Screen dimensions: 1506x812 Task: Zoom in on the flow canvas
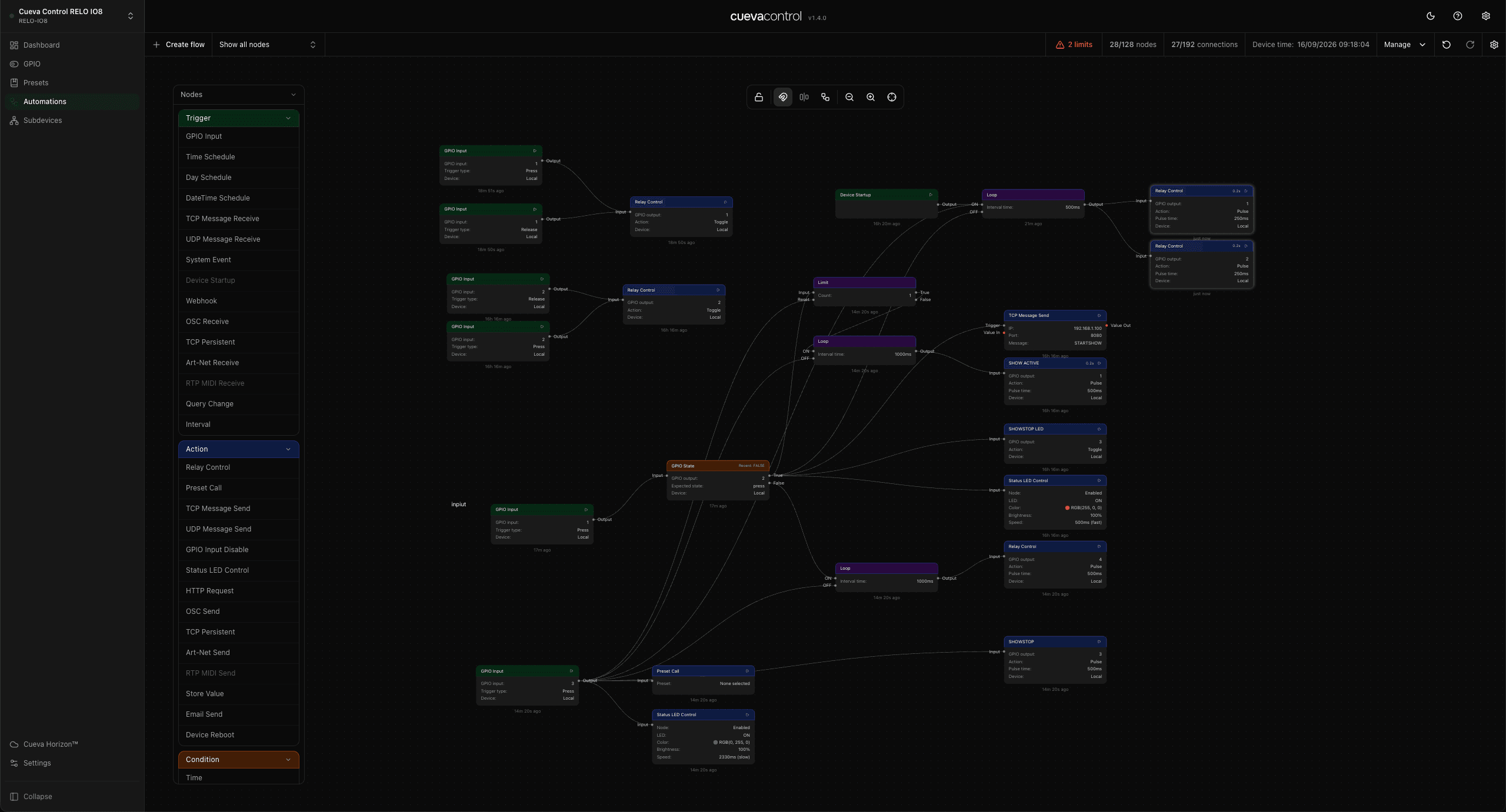[871, 98]
